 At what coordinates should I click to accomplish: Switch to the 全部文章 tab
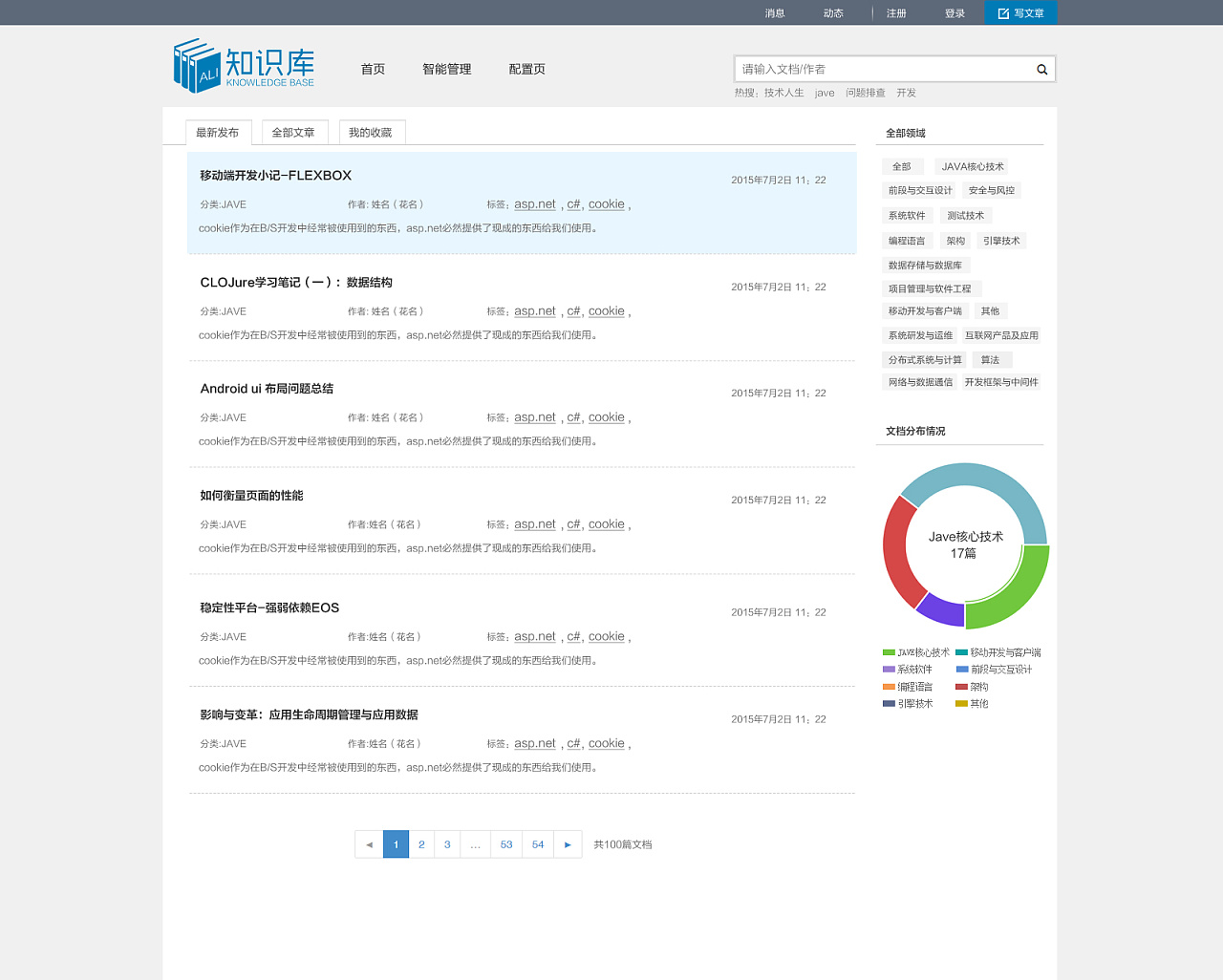(293, 133)
